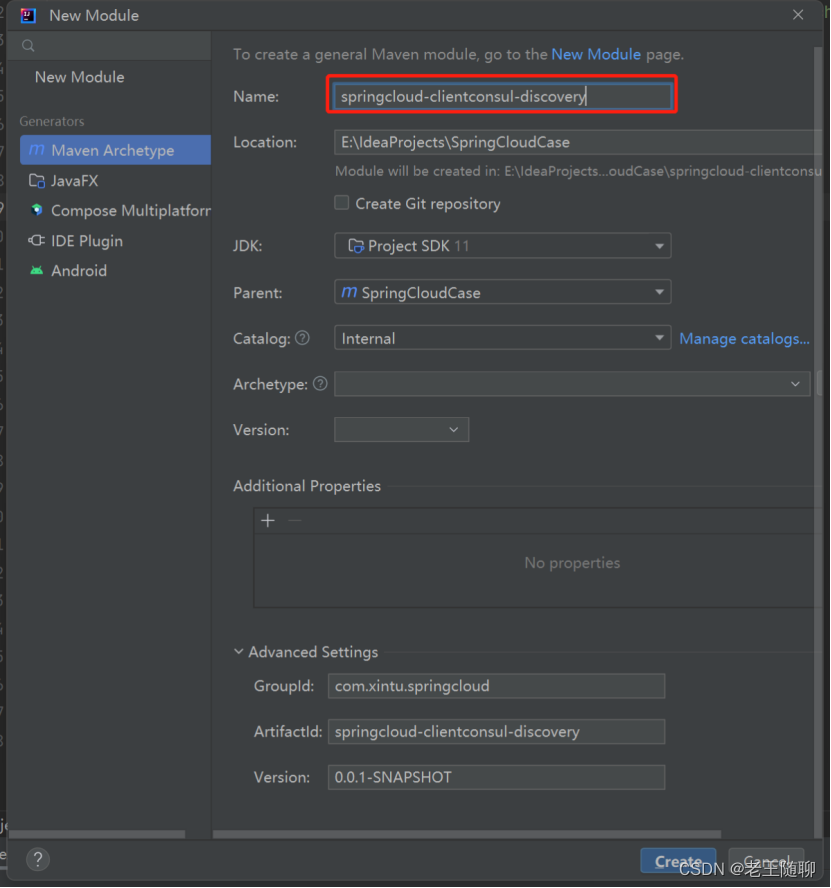The image size is (831, 888).
Task: Open the Parent SpringCloudCase dropdown
Action: (x=502, y=292)
